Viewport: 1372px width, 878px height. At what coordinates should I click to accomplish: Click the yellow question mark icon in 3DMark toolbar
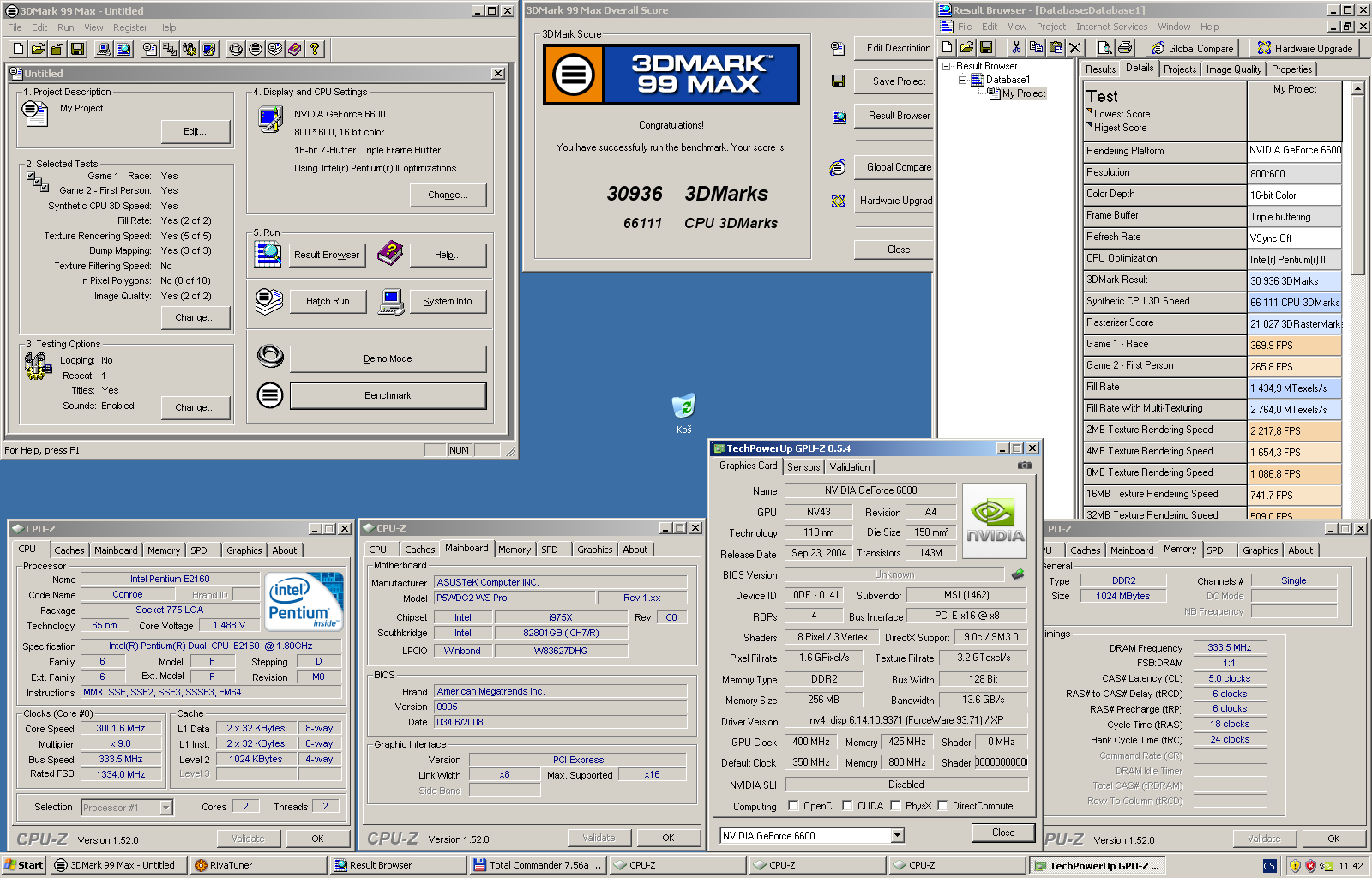click(315, 49)
